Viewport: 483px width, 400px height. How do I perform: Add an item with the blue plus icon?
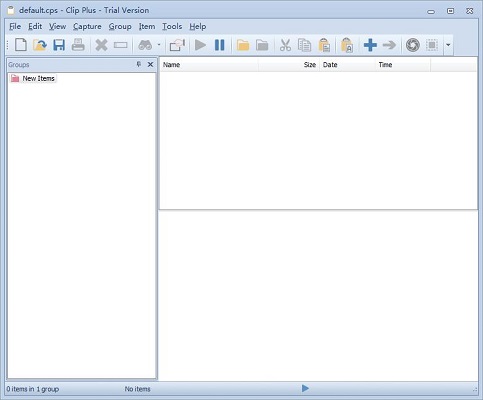click(x=370, y=45)
